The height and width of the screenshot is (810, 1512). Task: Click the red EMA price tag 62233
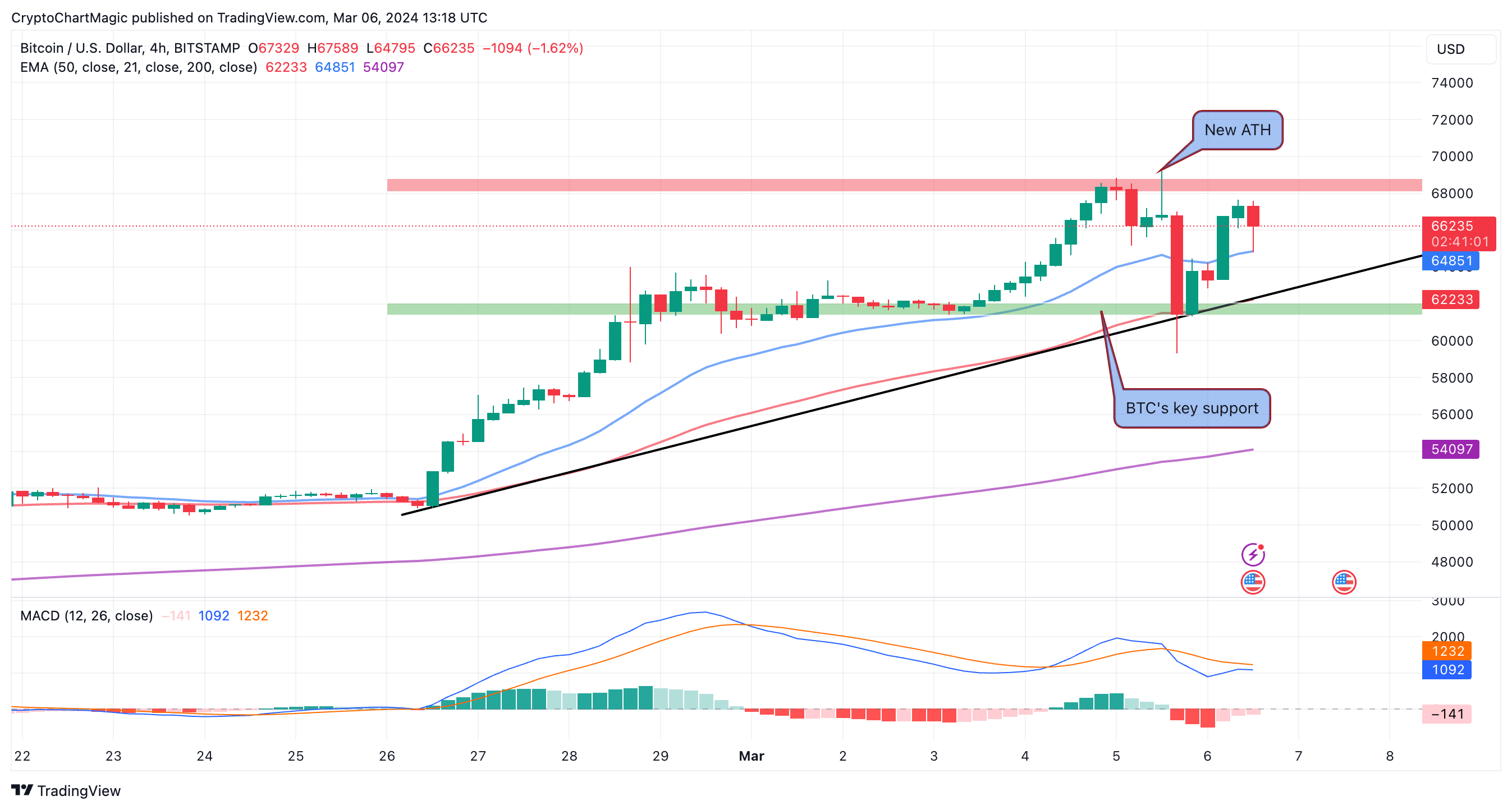(x=1451, y=300)
